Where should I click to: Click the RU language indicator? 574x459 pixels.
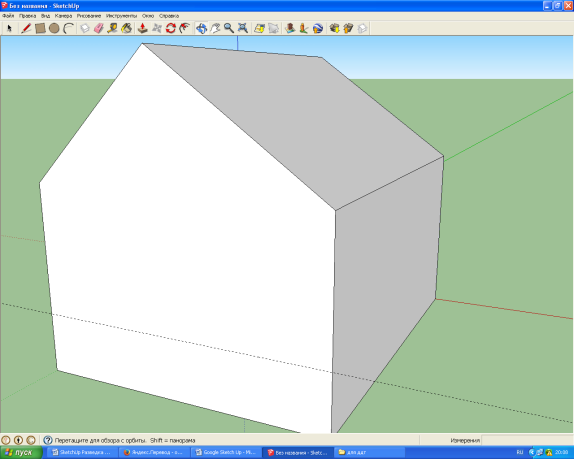(520, 453)
